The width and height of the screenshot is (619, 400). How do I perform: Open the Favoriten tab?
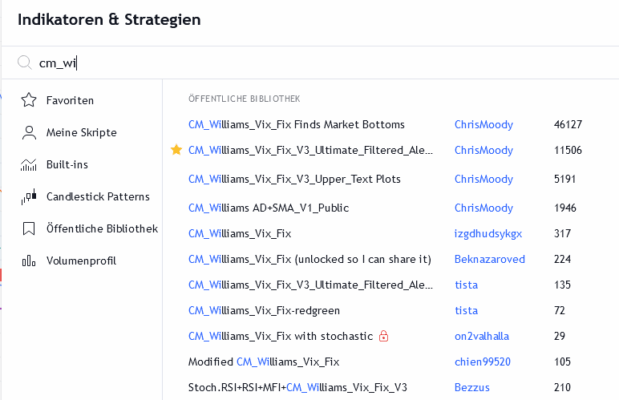pos(70,100)
